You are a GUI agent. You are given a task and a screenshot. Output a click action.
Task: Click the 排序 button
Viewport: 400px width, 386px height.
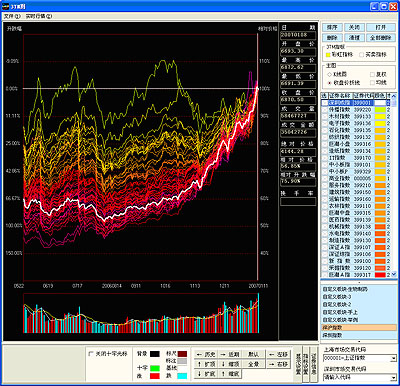click(x=332, y=27)
